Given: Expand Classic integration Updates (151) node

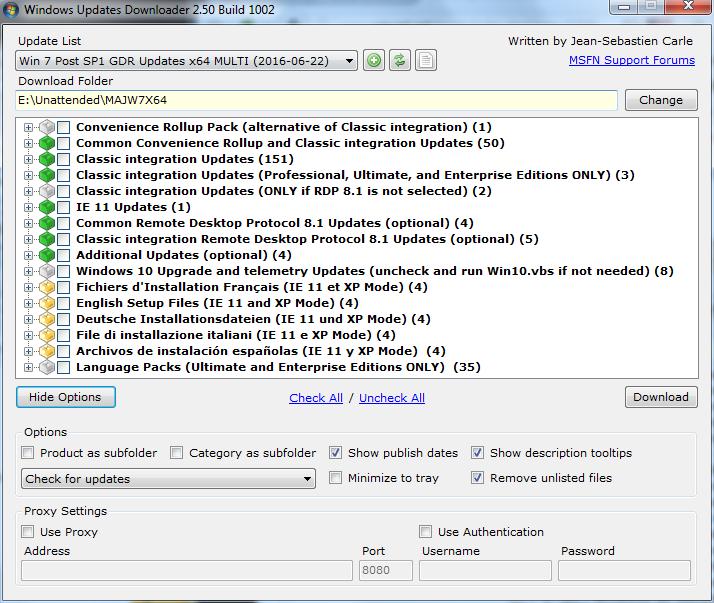Looking at the screenshot, I should [29, 159].
